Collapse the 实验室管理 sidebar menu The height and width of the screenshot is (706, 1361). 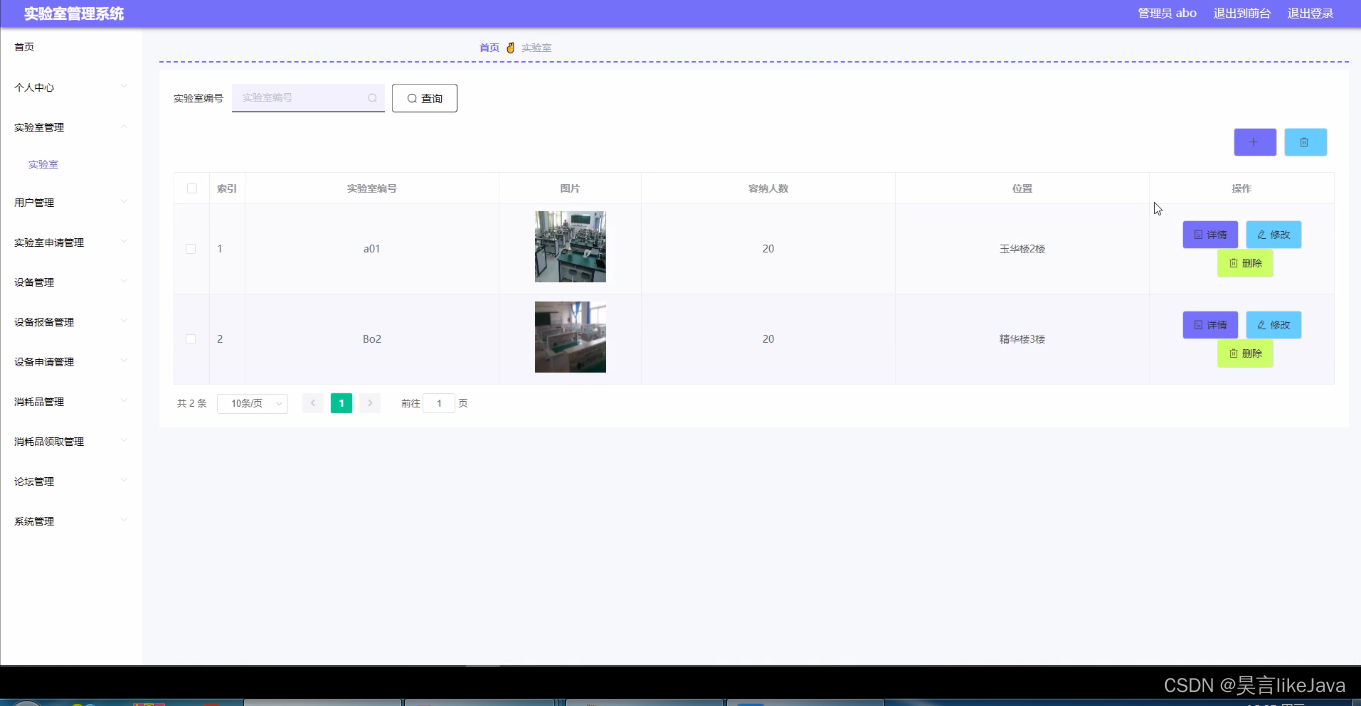point(71,127)
